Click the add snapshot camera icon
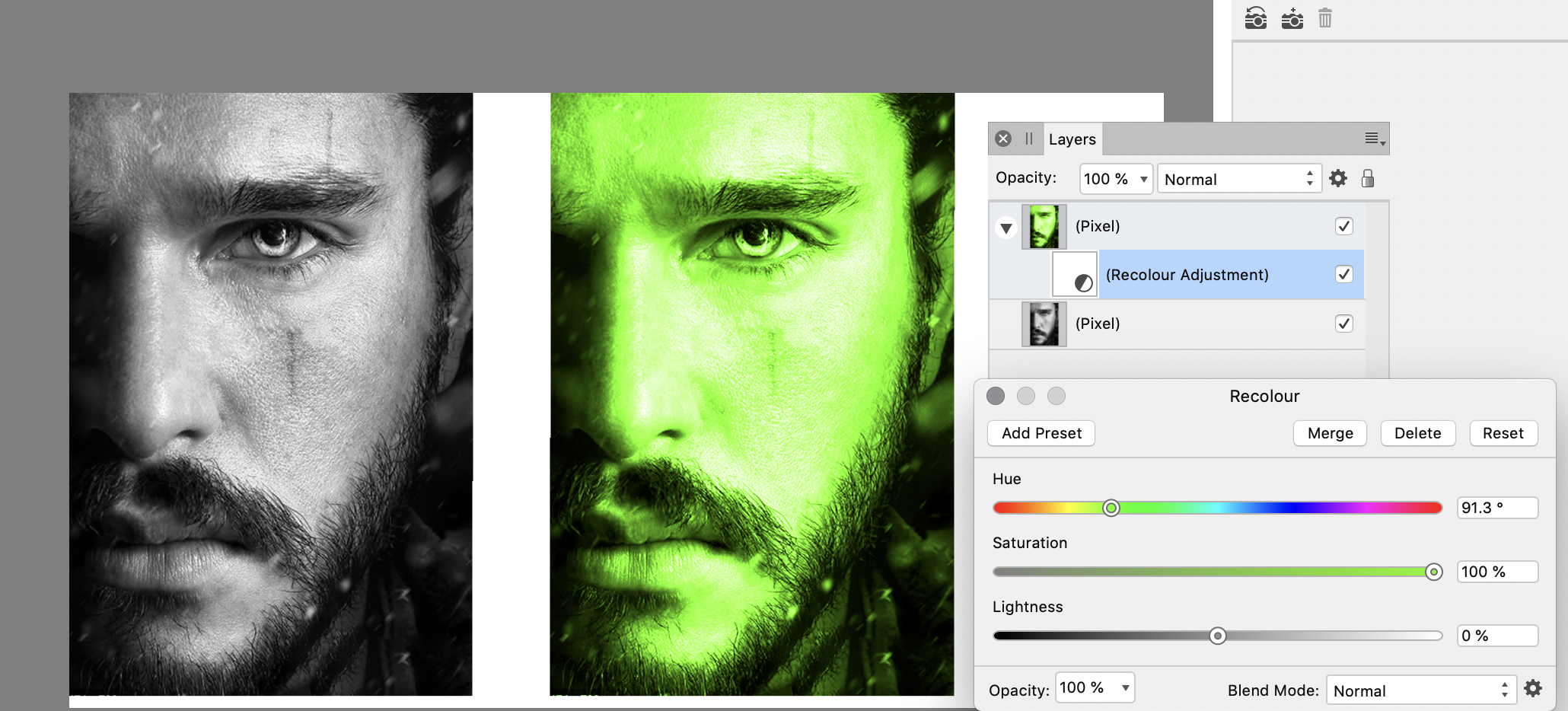This screenshot has height=711, width=1568. point(1292,18)
